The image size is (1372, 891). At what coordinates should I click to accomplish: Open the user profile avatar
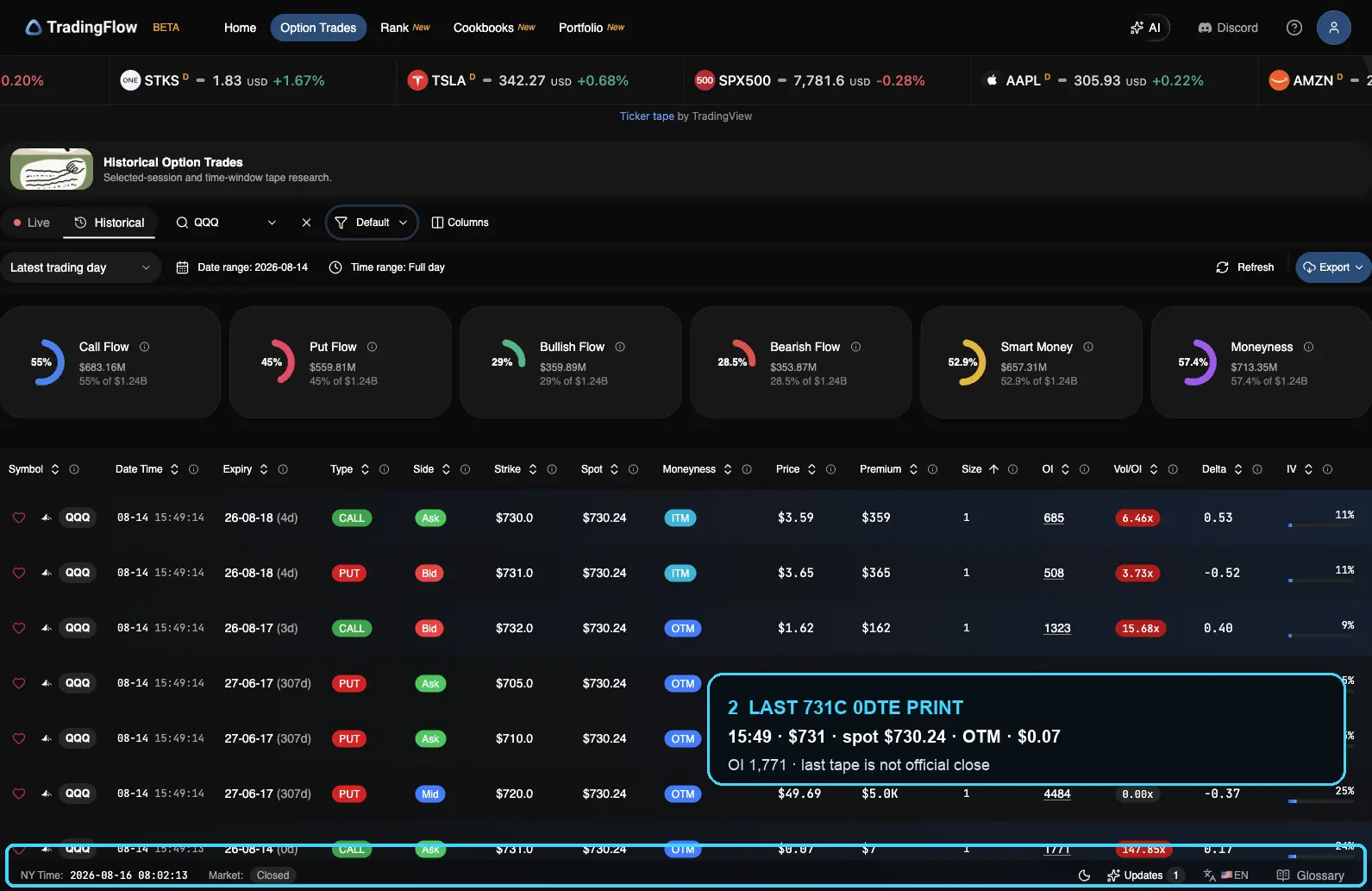point(1333,28)
